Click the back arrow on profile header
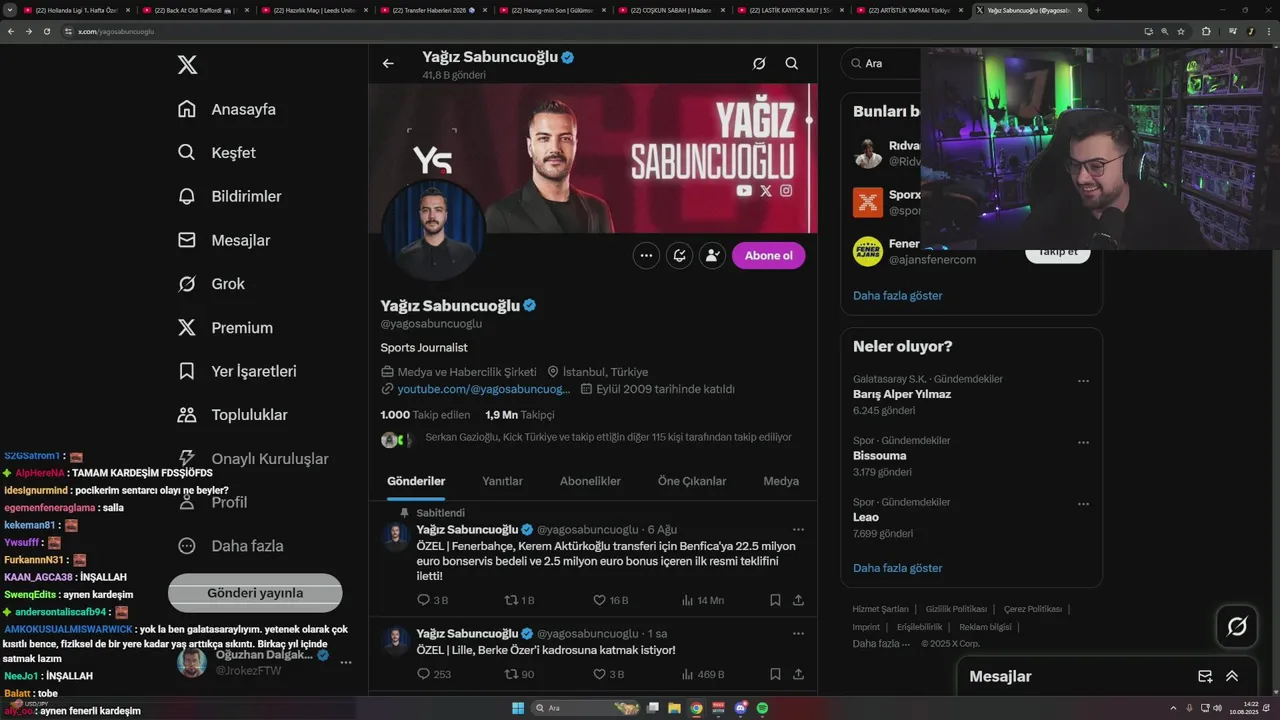Viewport: 1280px width, 720px height. (x=388, y=64)
